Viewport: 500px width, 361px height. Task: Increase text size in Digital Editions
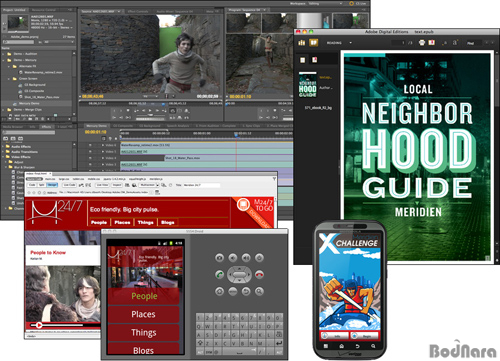pos(455,43)
